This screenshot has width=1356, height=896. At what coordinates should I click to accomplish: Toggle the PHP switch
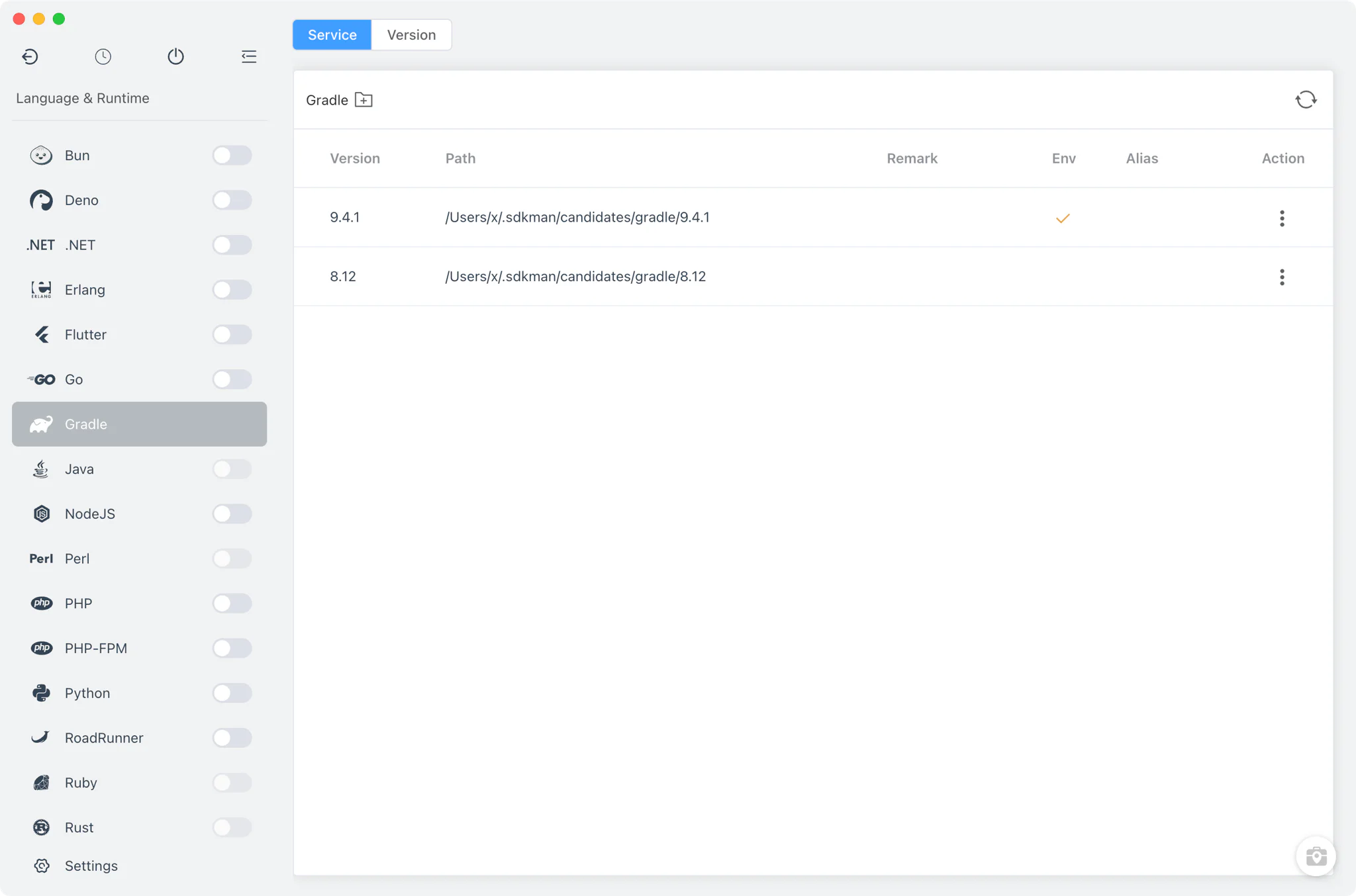[x=232, y=604]
